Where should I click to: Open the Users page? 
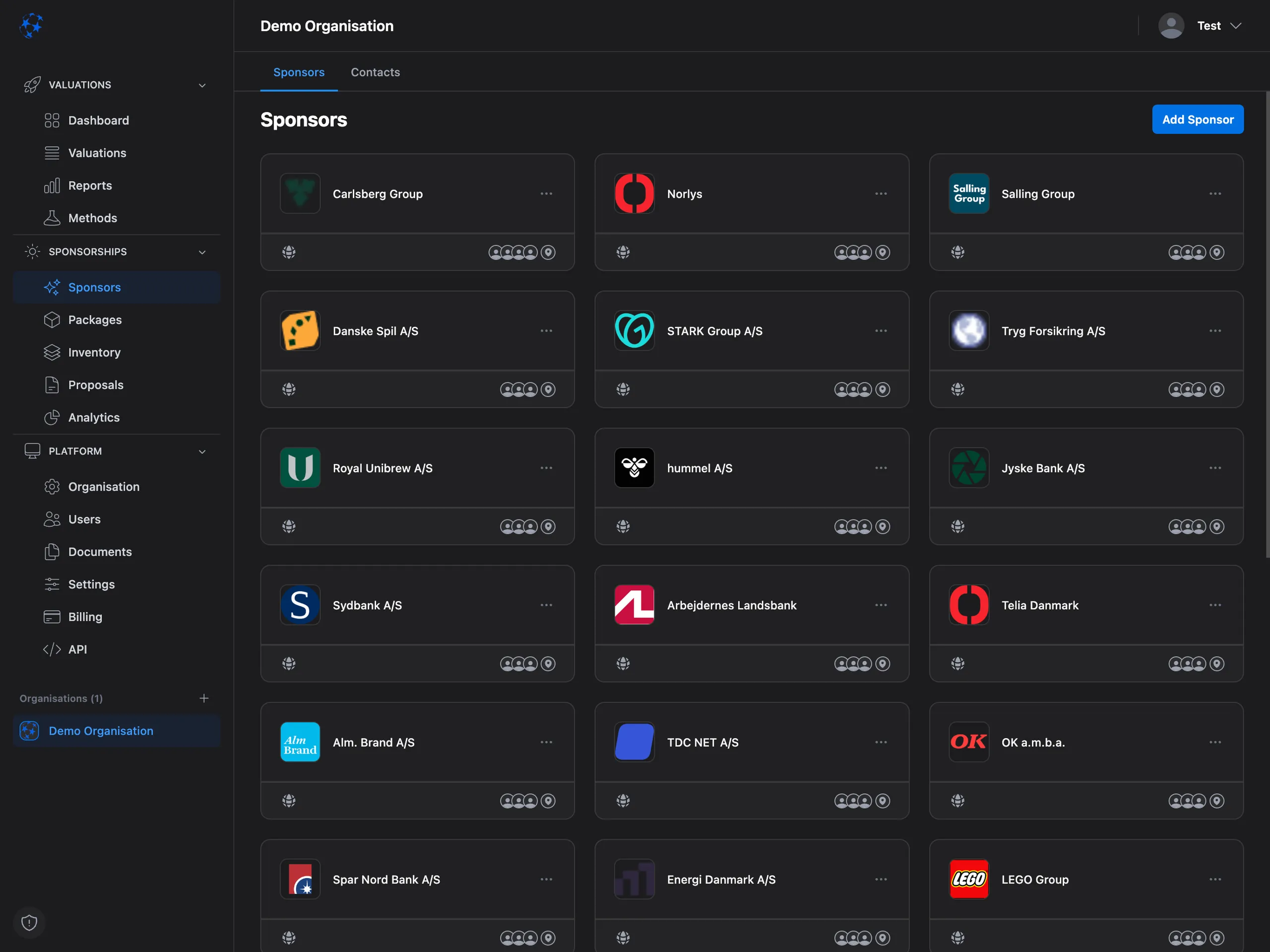tap(116, 519)
